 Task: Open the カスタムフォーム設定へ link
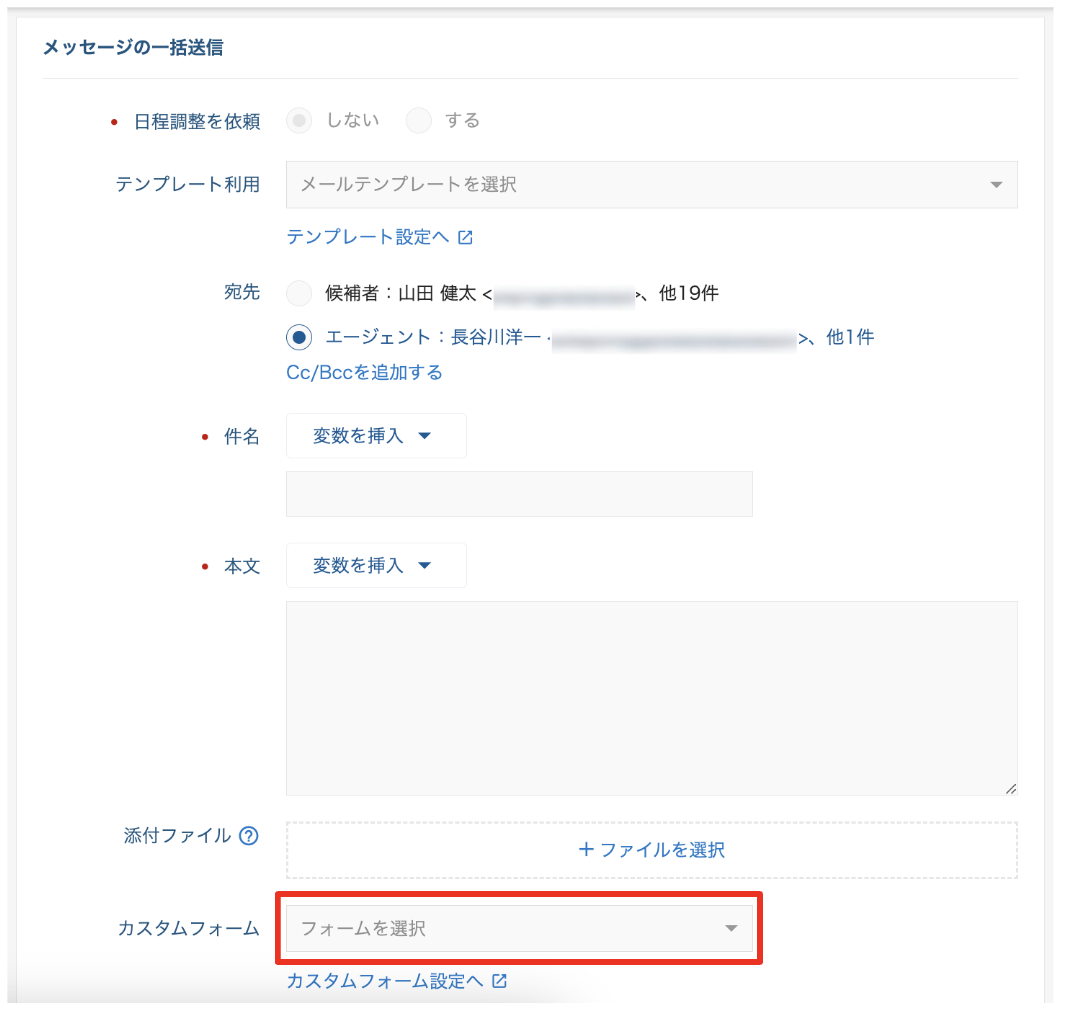coord(385,981)
